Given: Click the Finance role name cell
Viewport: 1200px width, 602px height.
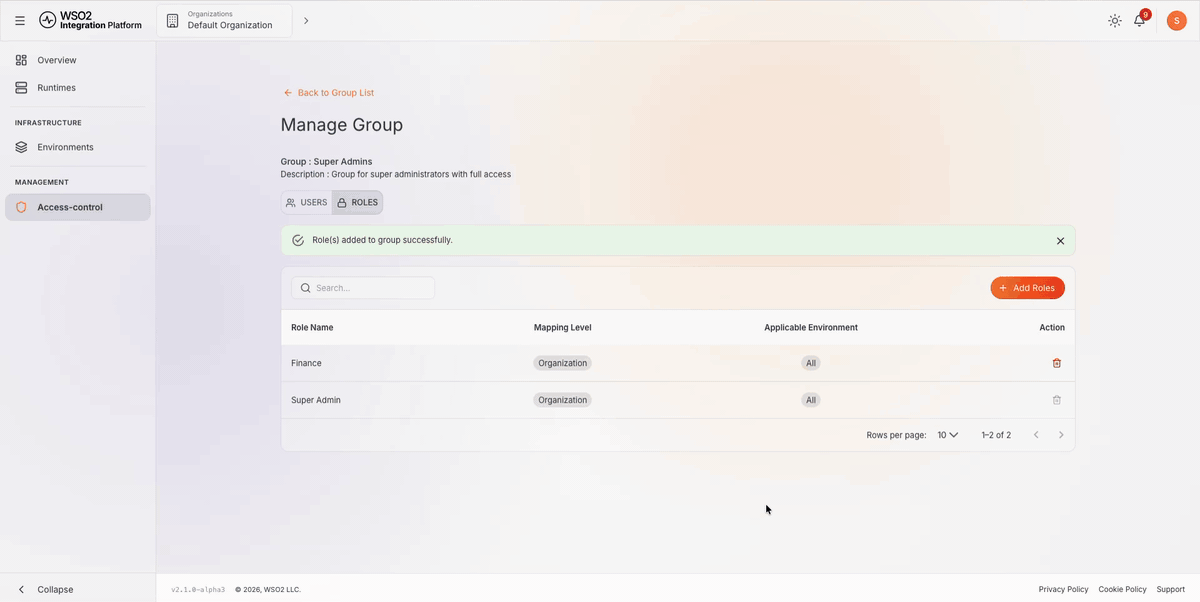Looking at the screenshot, I should coord(306,363).
